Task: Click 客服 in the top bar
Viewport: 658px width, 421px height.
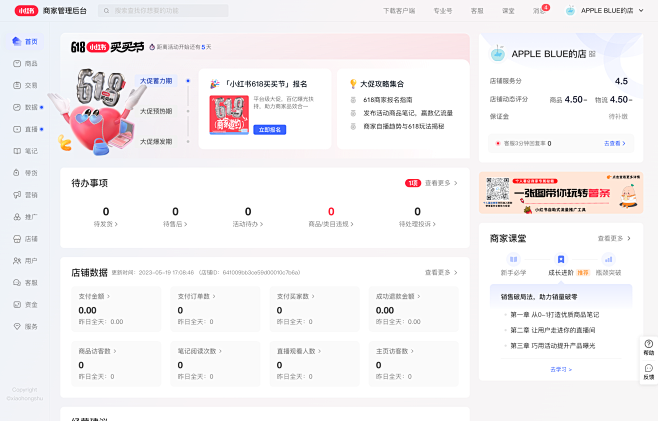Action: pyautogui.click(x=477, y=11)
